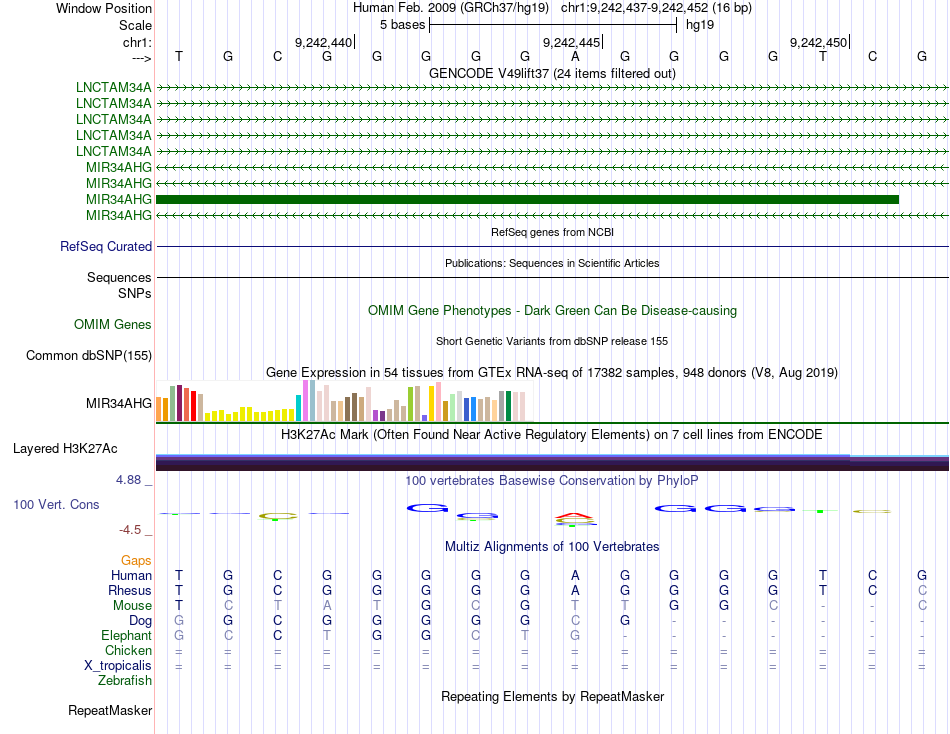
Task: Click the ---> sequence direction arrow label
Action: pyautogui.click(x=141, y=58)
